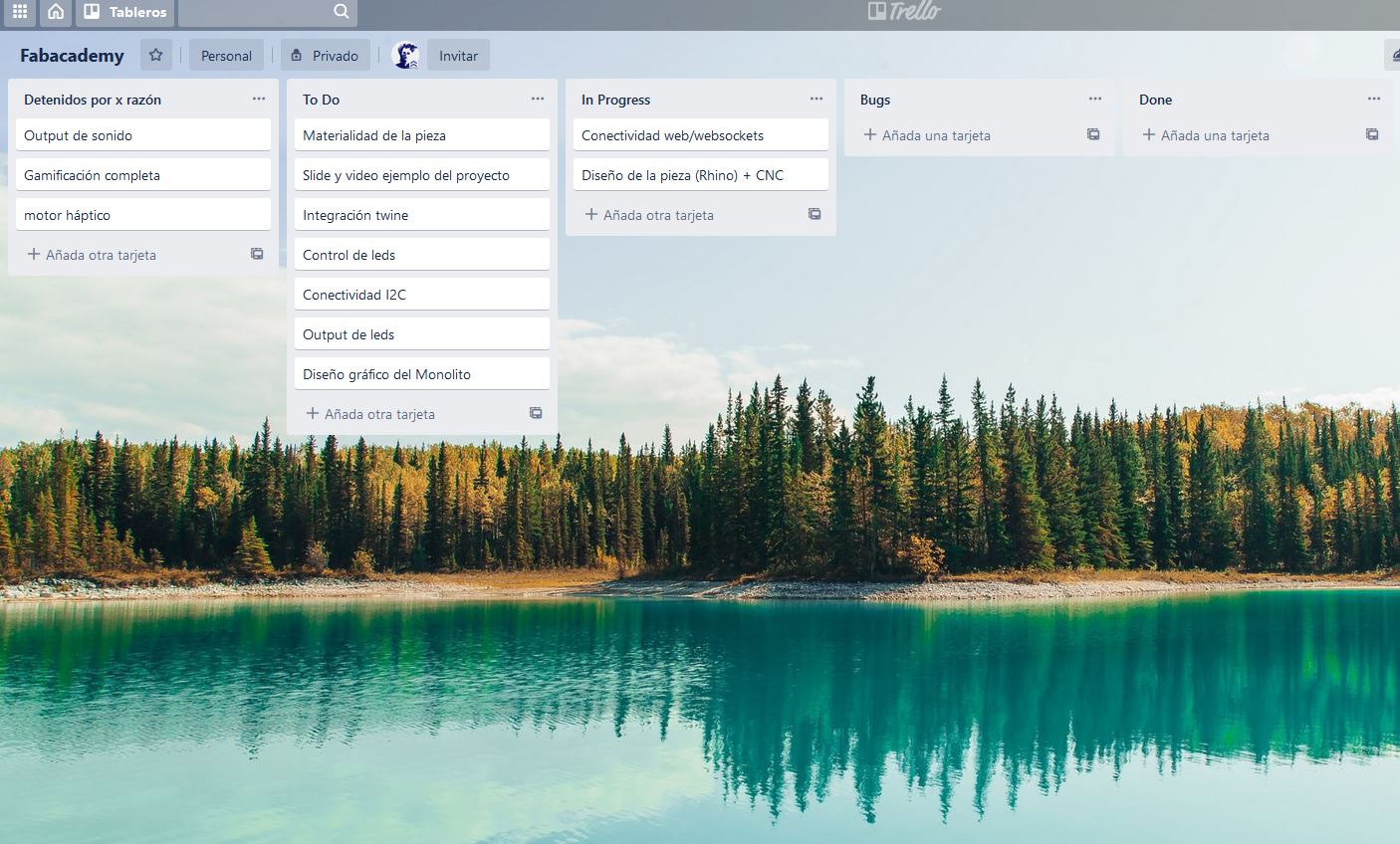Open the Done list menu
Screen dimensions: 1400x844
tap(1374, 100)
